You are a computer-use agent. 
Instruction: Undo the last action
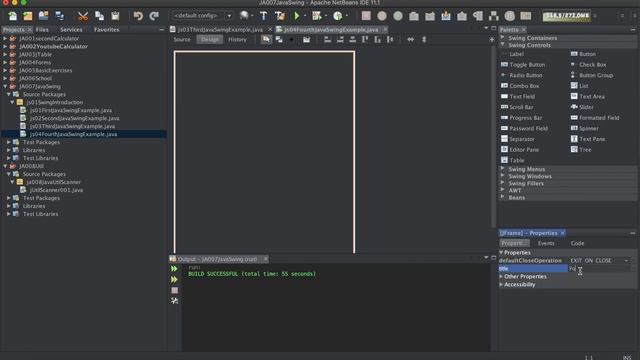(138, 16)
